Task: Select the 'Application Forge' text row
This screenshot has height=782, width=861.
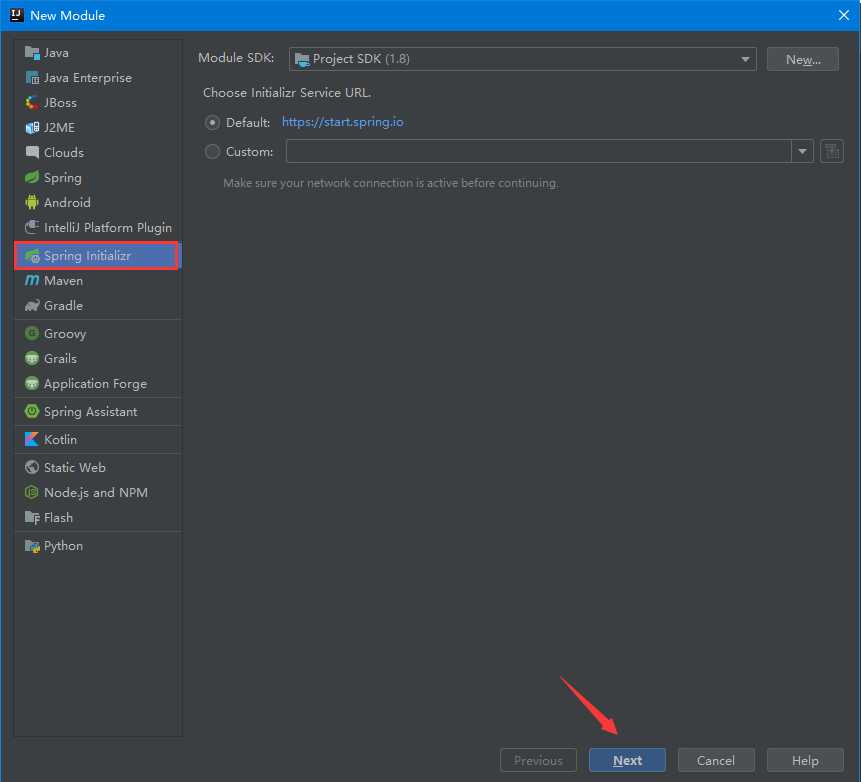Action: (x=98, y=383)
